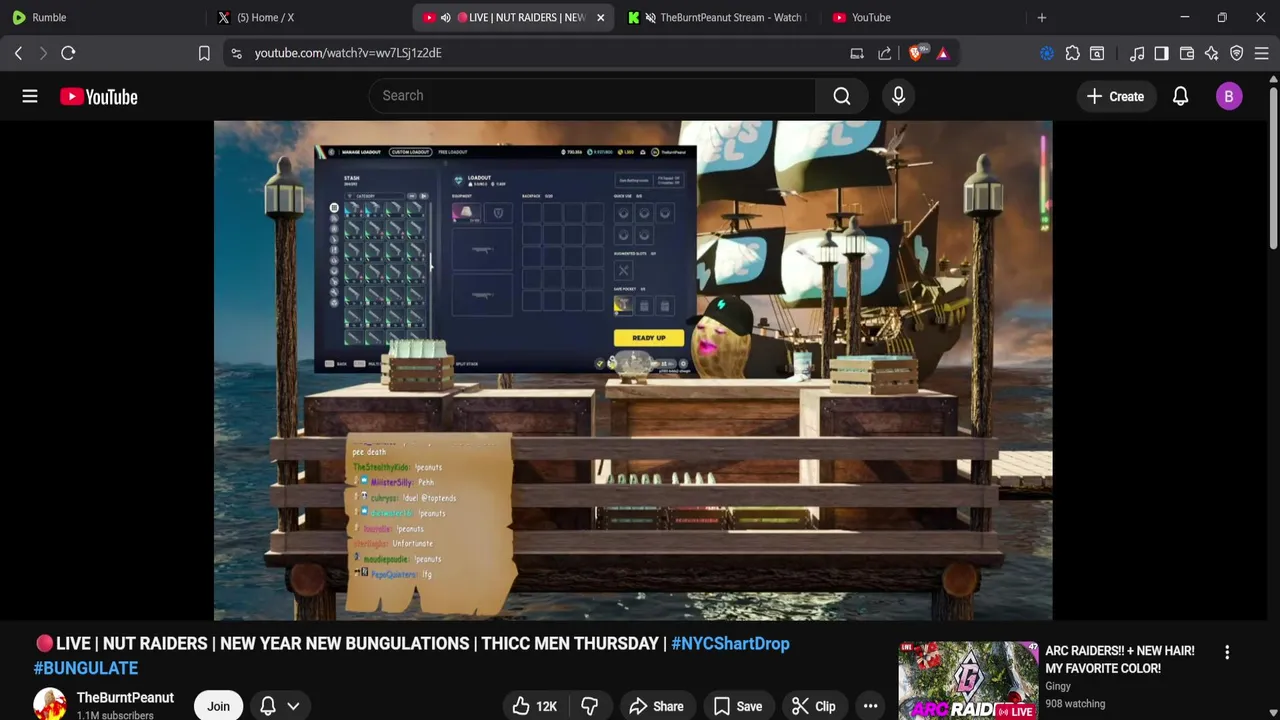
Task: Click the YouTube search magnifier button
Action: pos(842,96)
